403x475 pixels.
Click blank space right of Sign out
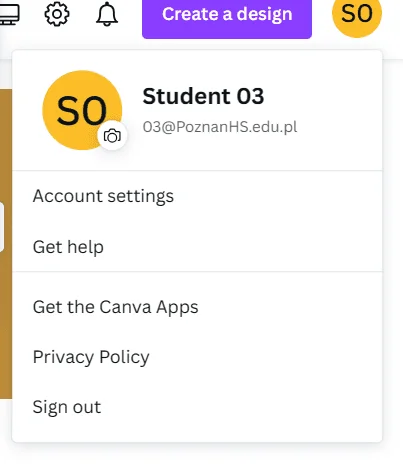coord(240,407)
